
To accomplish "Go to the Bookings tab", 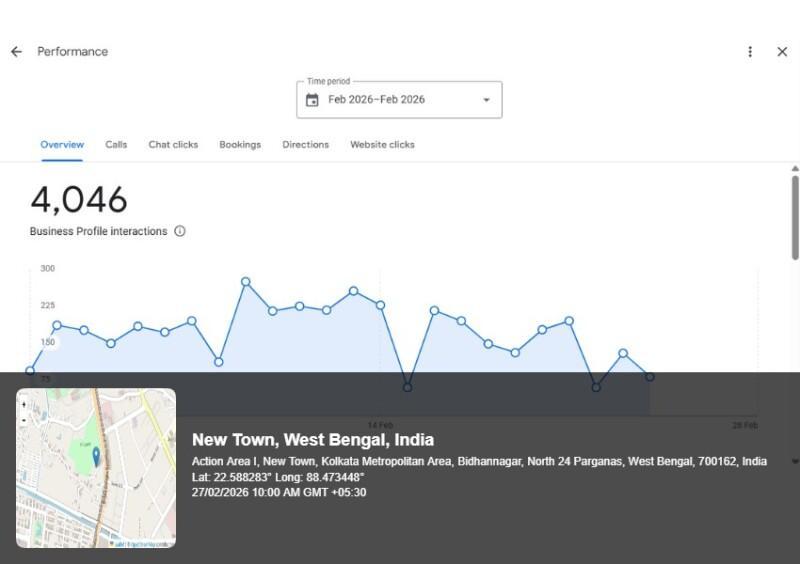I will pos(240,145).
